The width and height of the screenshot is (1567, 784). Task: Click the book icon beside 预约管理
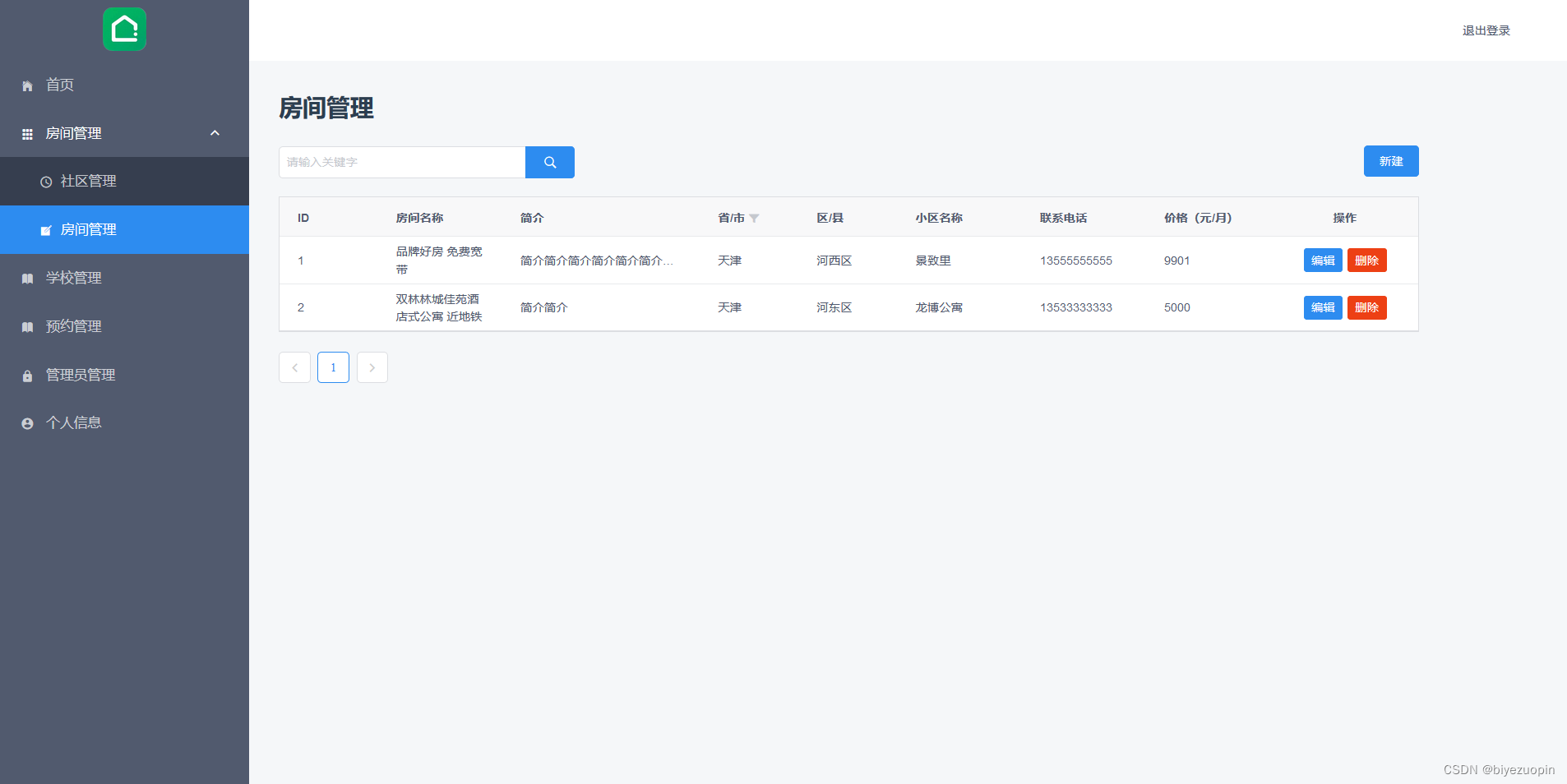tap(27, 327)
